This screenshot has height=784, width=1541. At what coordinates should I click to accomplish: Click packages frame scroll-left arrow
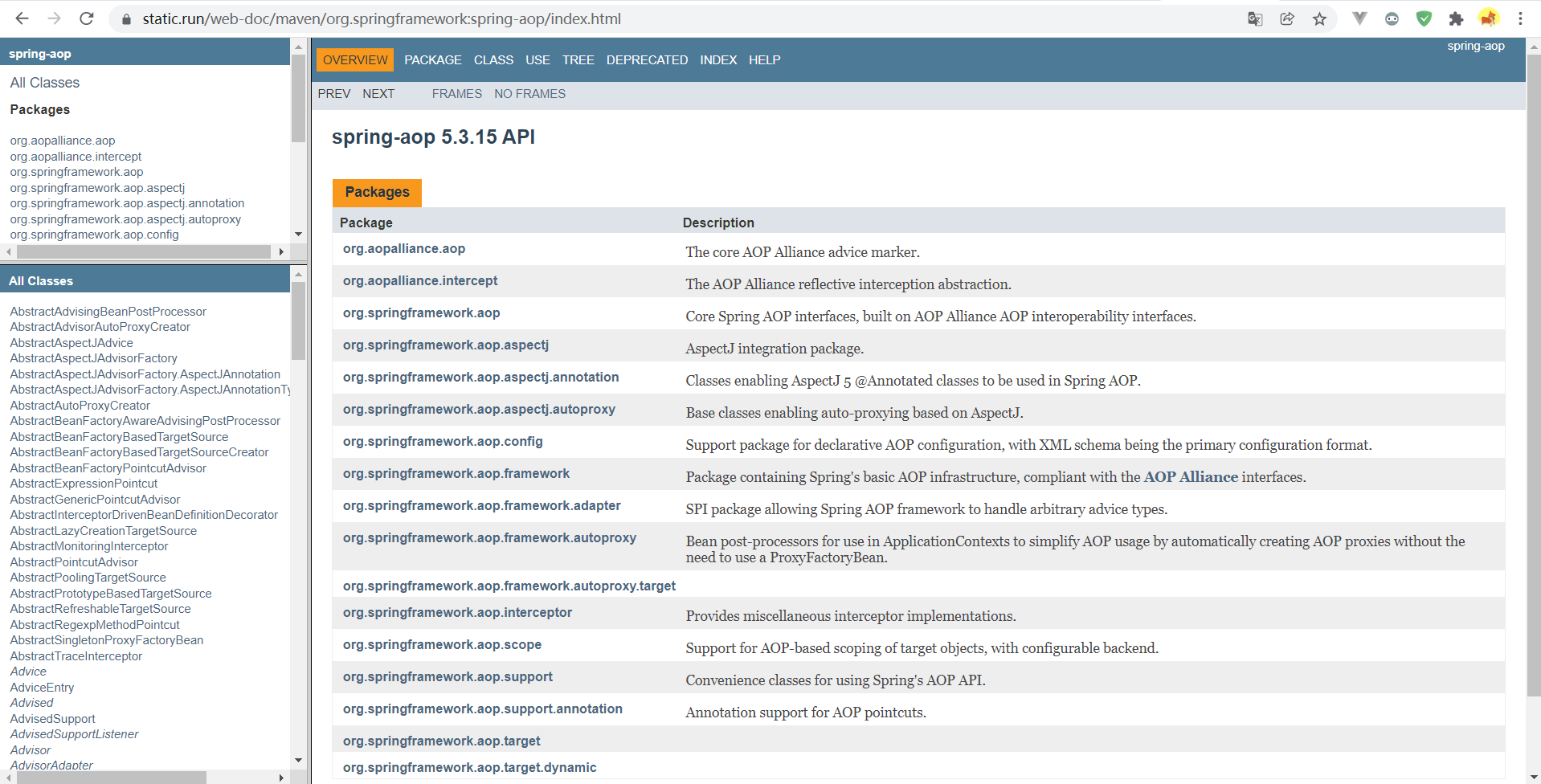9,251
